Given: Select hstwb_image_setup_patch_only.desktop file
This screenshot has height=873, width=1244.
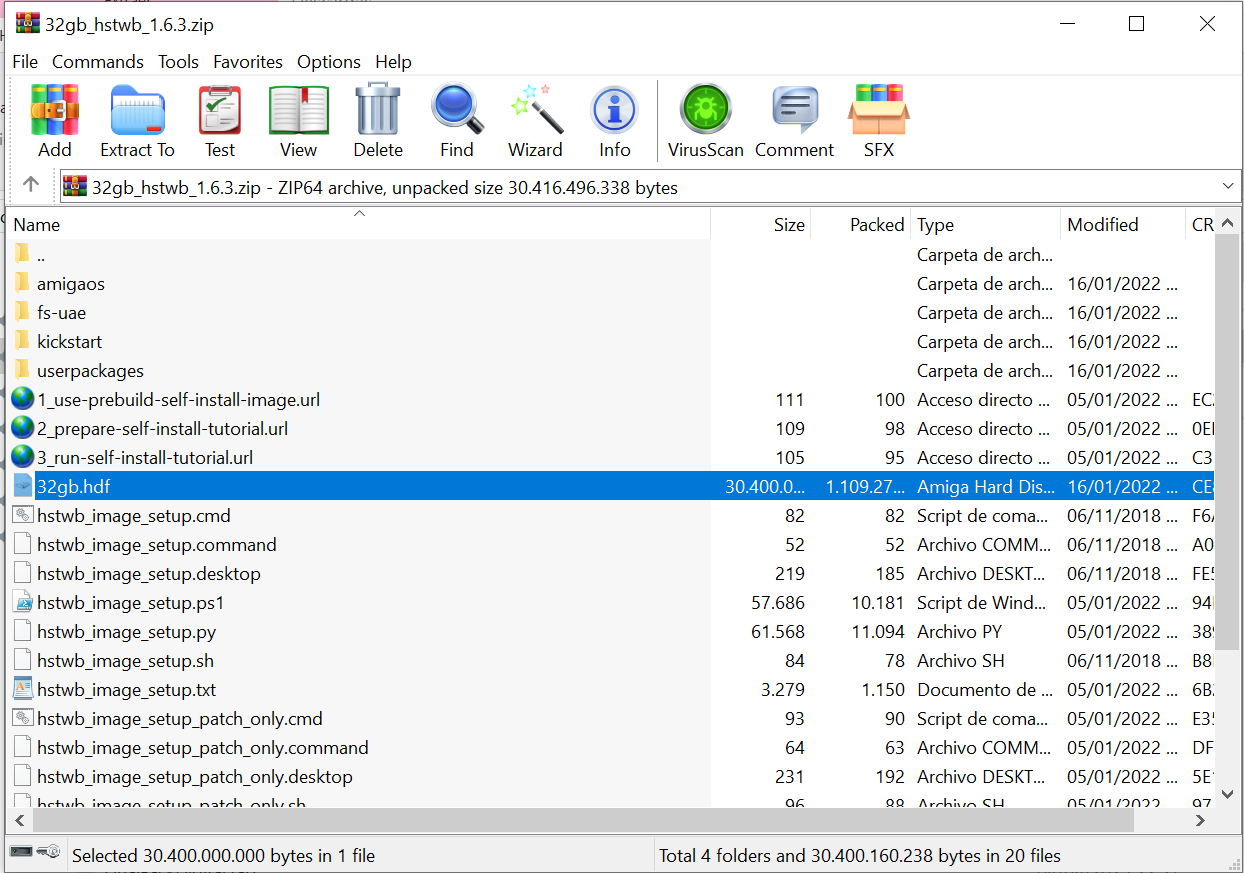Looking at the screenshot, I should pos(194,776).
